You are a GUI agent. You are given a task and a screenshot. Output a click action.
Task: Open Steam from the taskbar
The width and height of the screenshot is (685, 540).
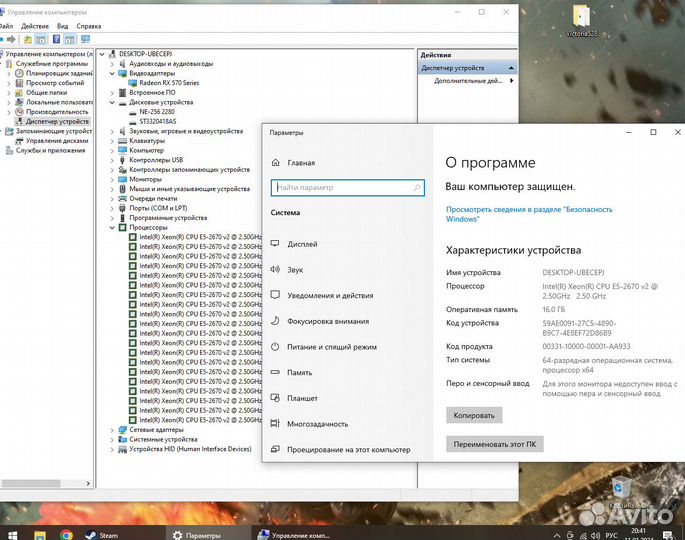[101, 535]
